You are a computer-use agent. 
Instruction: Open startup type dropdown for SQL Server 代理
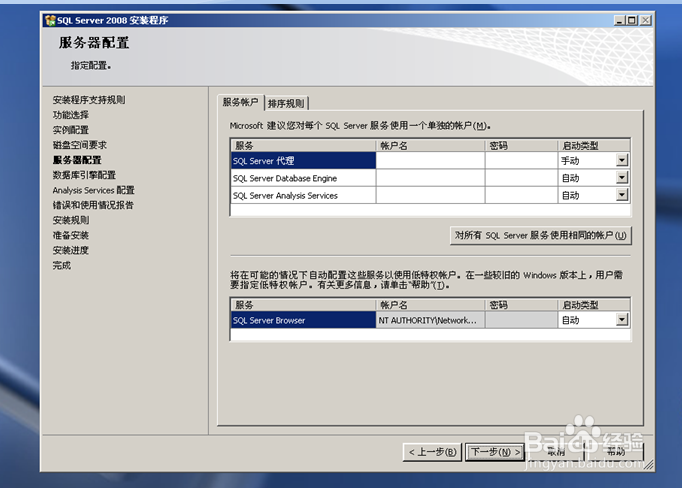tap(622, 160)
